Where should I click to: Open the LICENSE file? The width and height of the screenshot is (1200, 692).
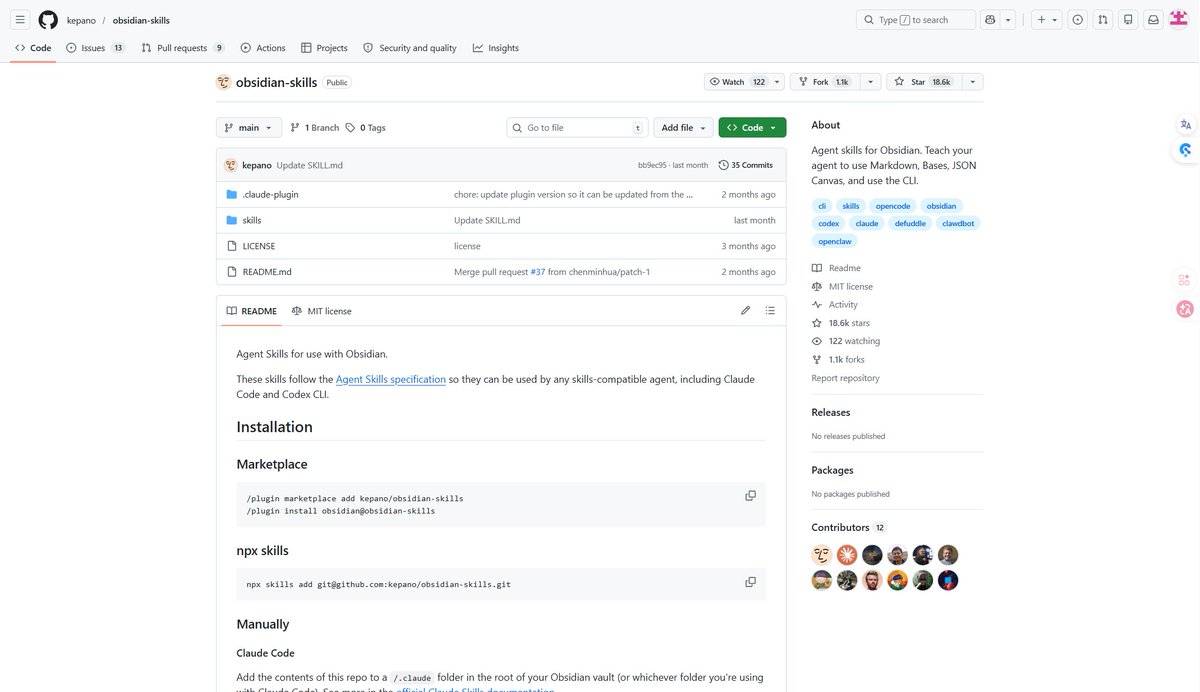pyautogui.click(x=259, y=246)
